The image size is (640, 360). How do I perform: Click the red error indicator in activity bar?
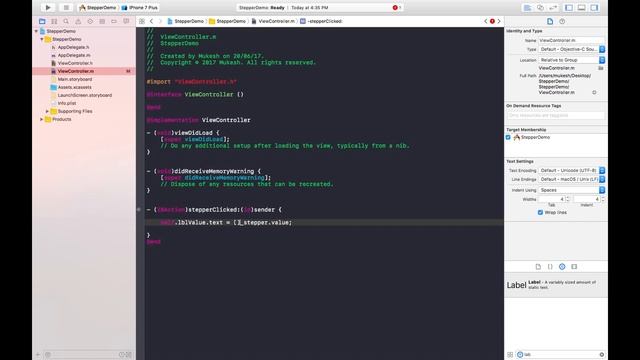click(396, 7)
